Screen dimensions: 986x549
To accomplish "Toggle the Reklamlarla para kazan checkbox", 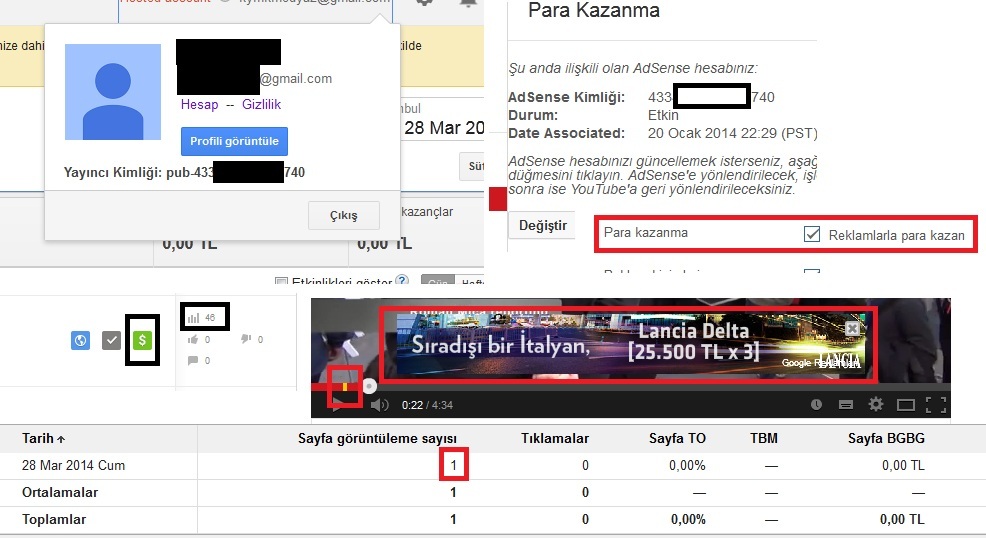I will [x=812, y=235].
